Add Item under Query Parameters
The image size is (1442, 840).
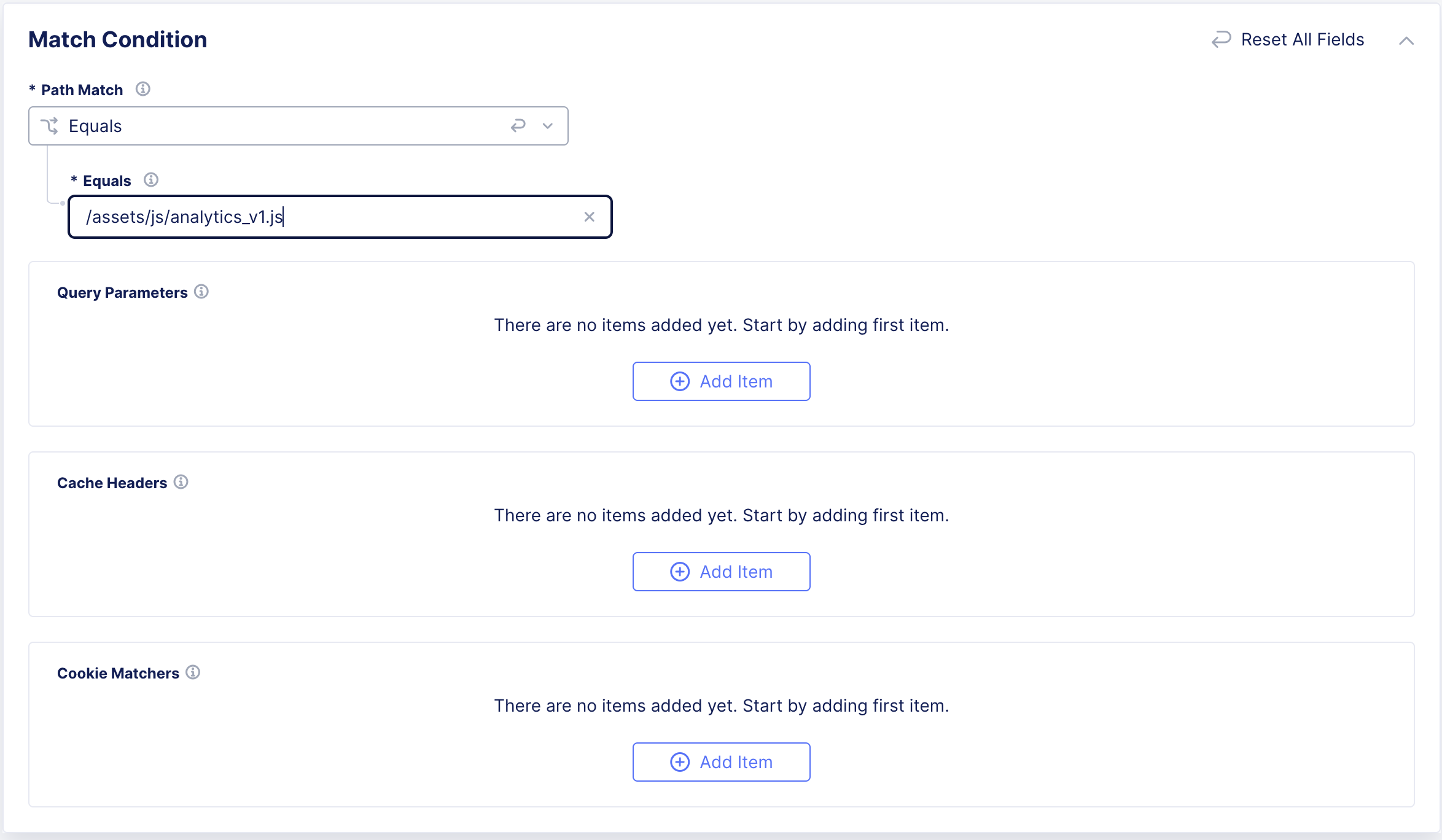tap(721, 381)
